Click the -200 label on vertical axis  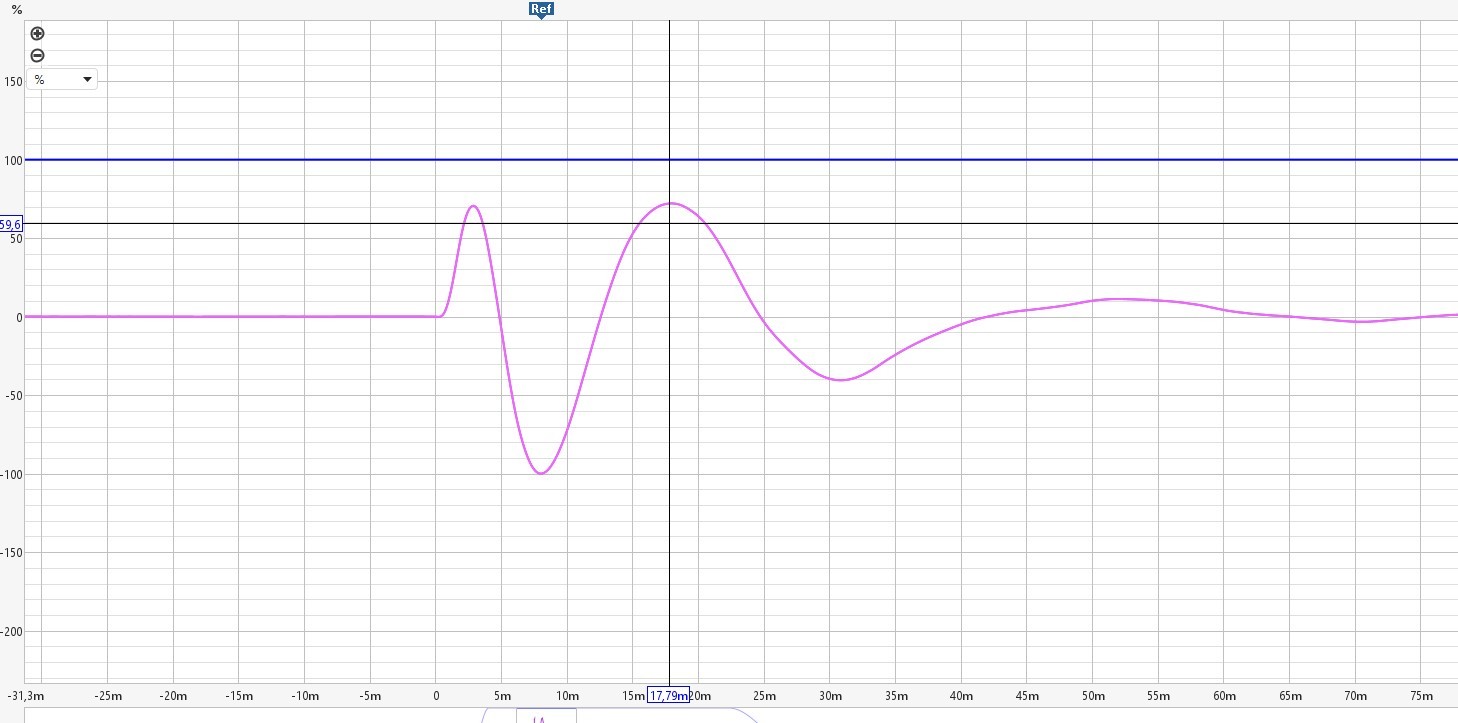click(x=11, y=631)
